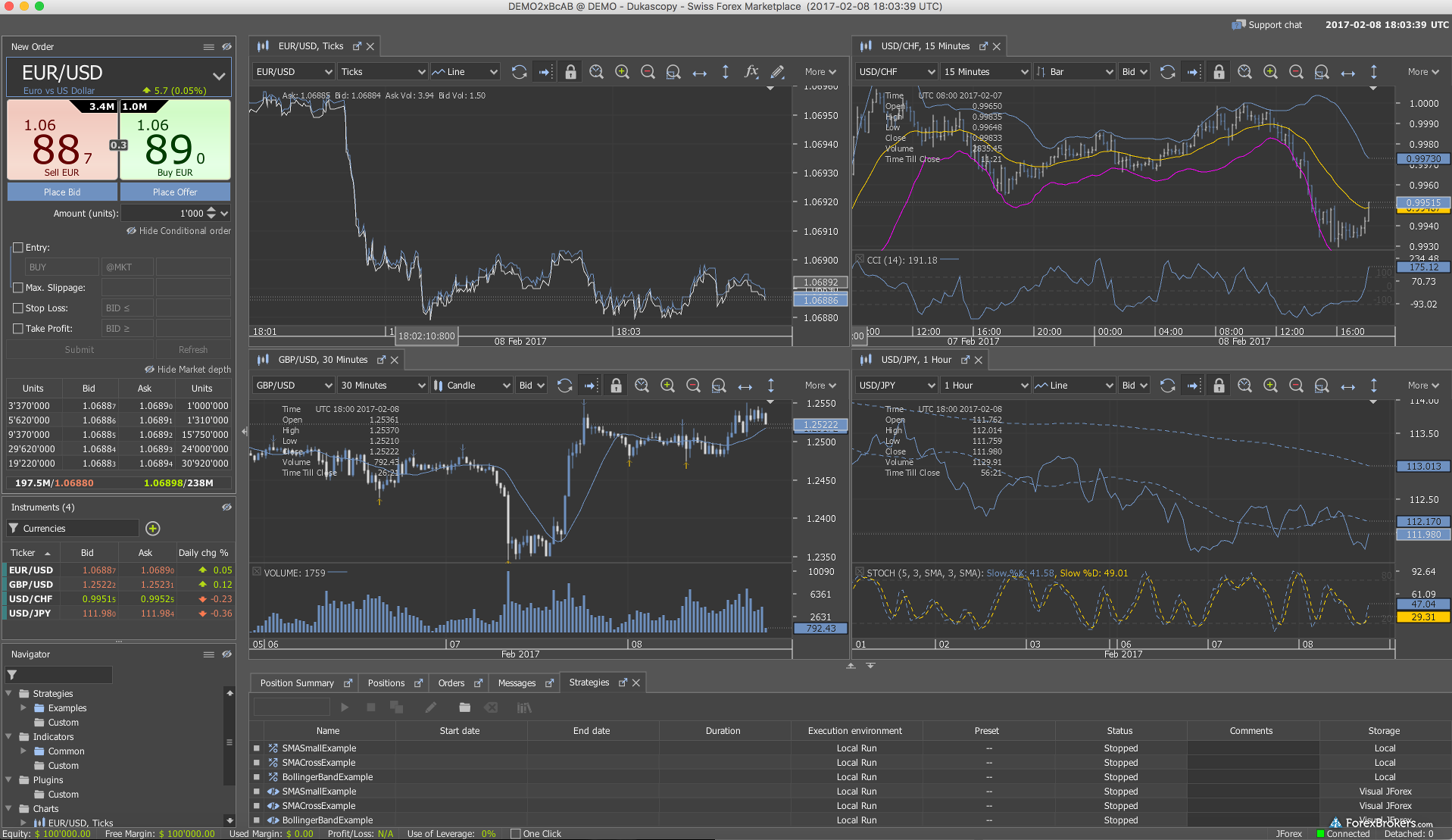The width and height of the screenshot is (1452, 840).
Task: Select the USD/JPY, 1 Hour chart tab
Action: click(x=916, y=360)
